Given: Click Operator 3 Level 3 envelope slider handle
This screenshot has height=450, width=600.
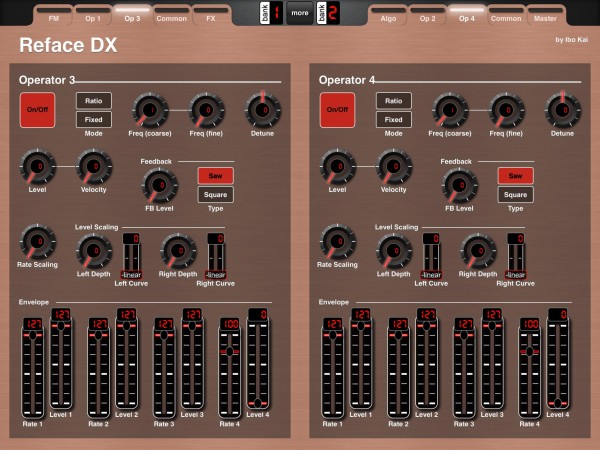Looking at the screenshot, I should point(192,326).
